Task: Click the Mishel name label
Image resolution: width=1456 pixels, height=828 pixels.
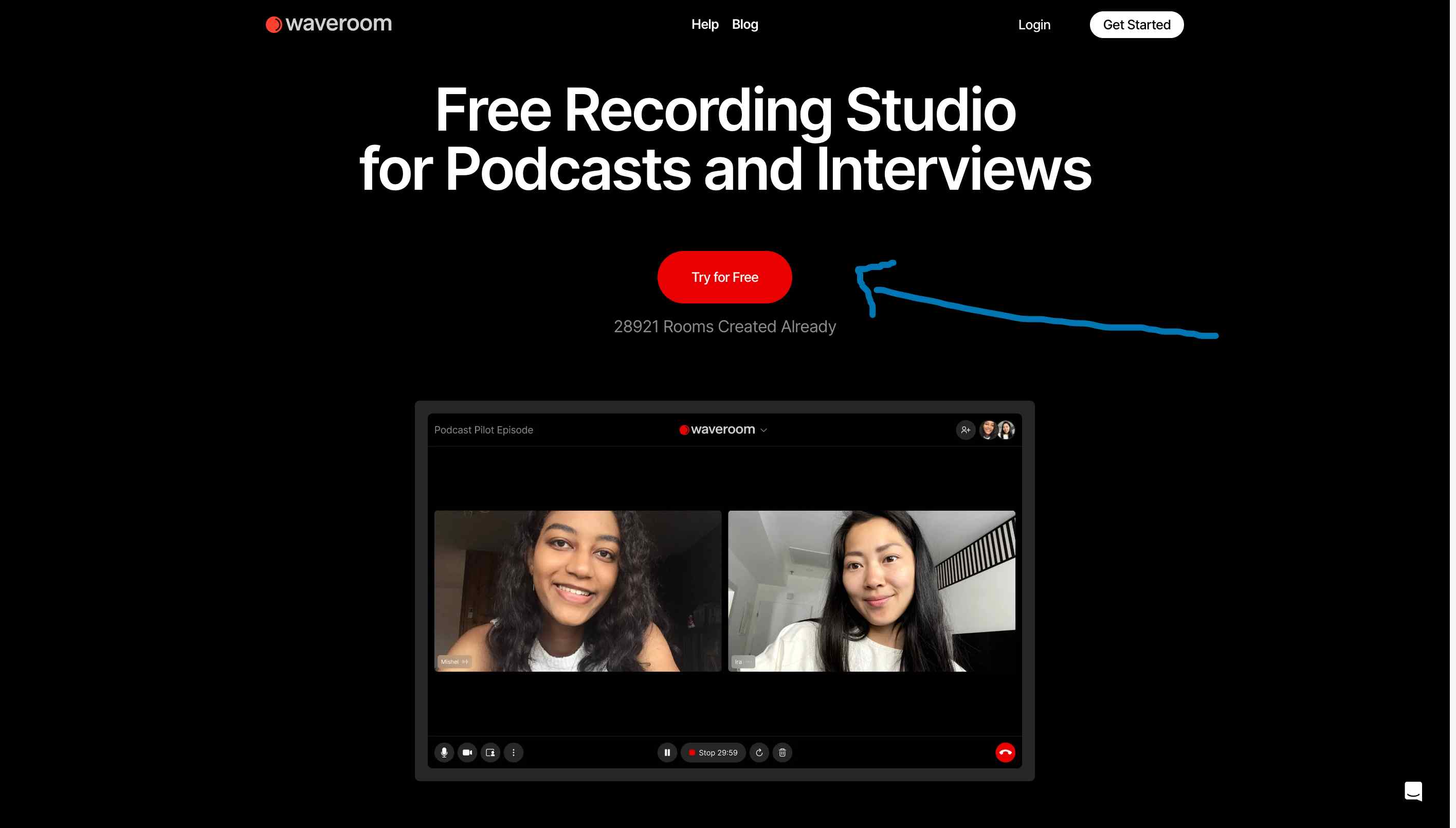Action: pyautogui.click(x=453, y=661)
